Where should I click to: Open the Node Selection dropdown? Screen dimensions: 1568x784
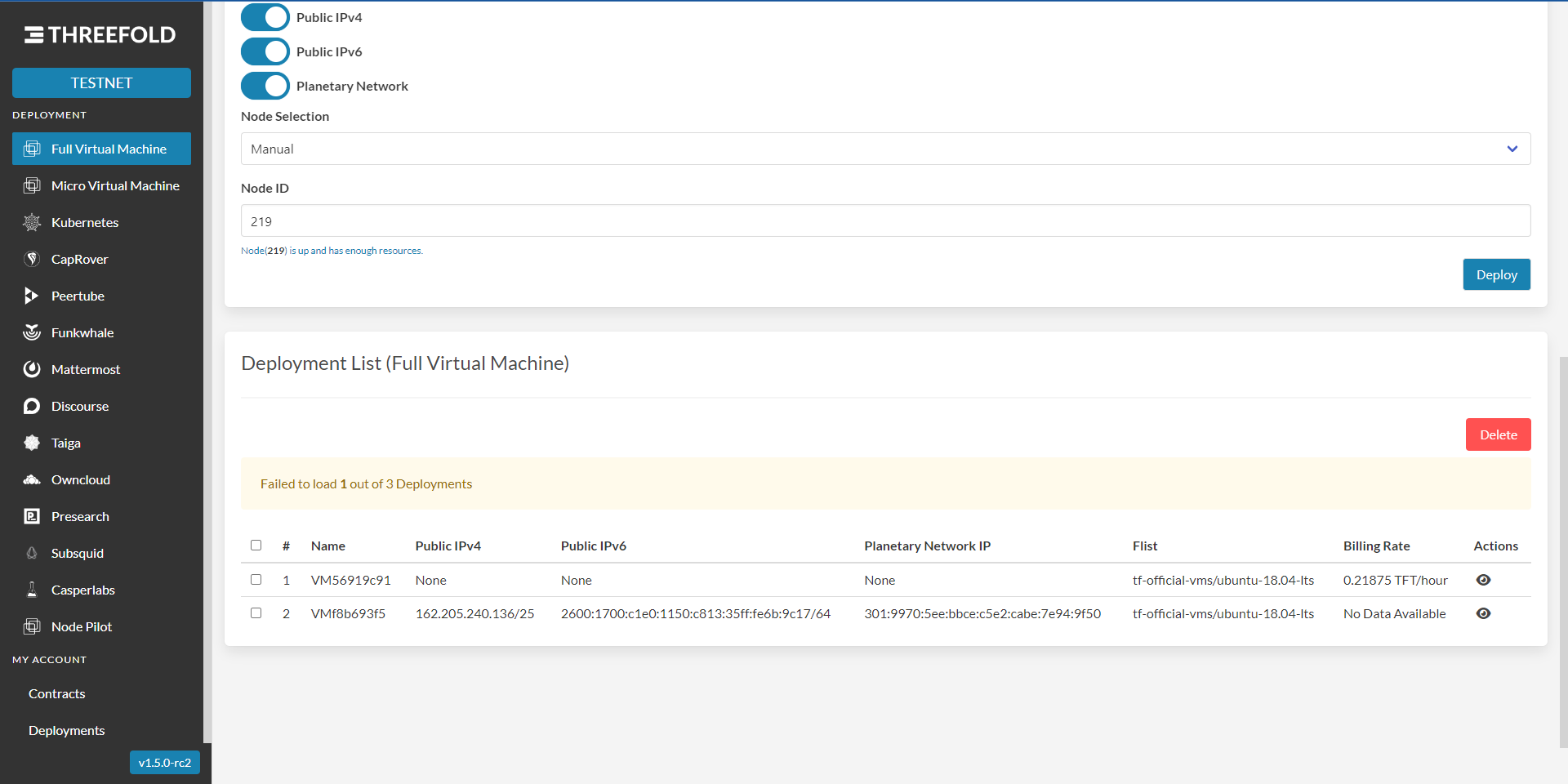click(885, 149)
